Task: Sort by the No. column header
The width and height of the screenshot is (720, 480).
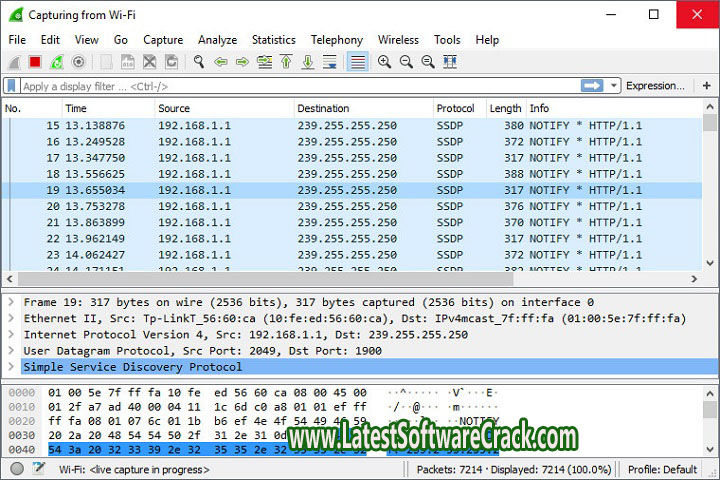Action: [32, 108]
